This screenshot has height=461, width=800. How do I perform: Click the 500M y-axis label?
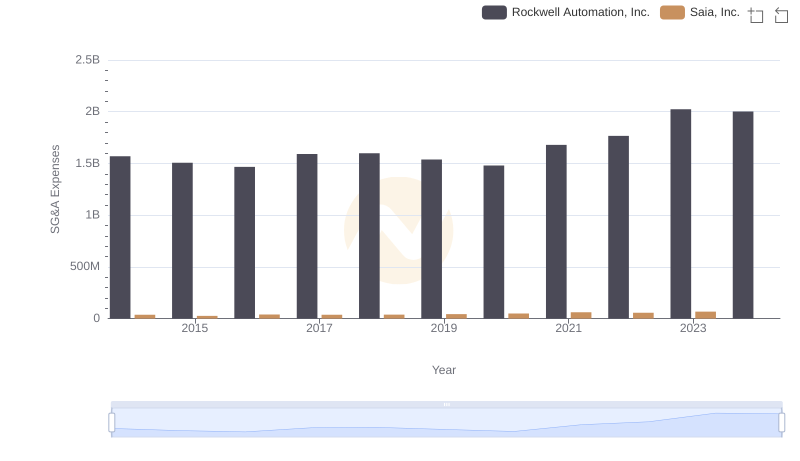pyautogui.click(x=85, y=267)
